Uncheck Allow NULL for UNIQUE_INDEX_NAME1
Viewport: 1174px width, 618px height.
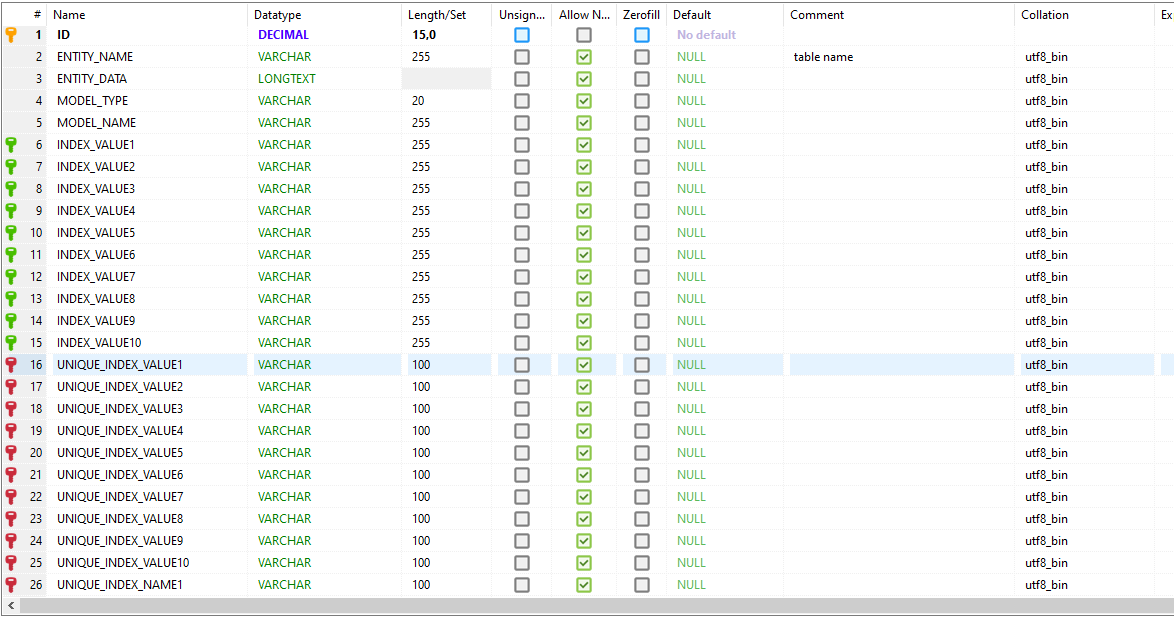pos(584,585)
